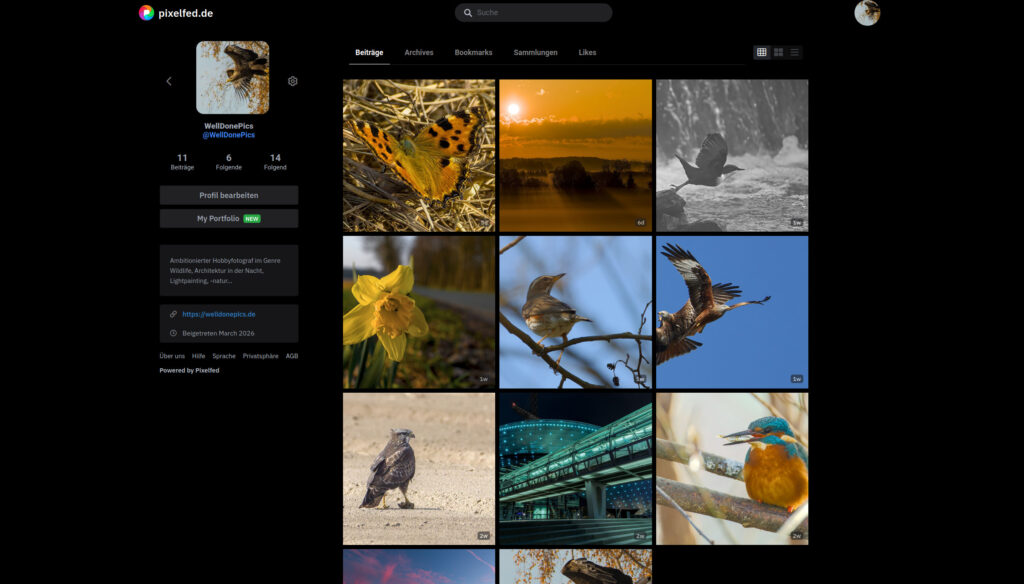The width and height of the screenshot is (1024, 584).
Task: Go to the Likes tab
Action: coord(587,52)
